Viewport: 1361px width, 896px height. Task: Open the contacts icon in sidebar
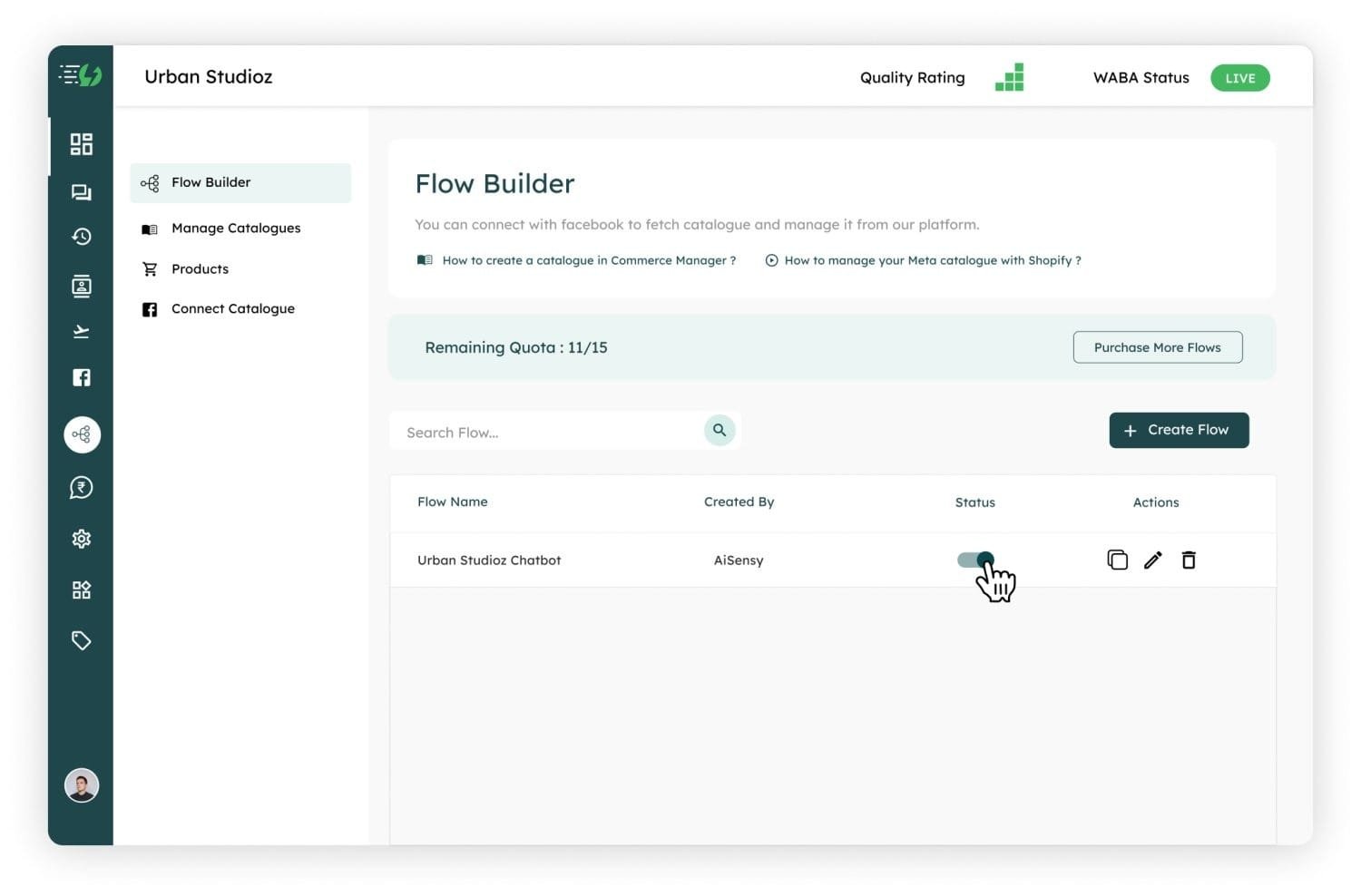[82, 287]
